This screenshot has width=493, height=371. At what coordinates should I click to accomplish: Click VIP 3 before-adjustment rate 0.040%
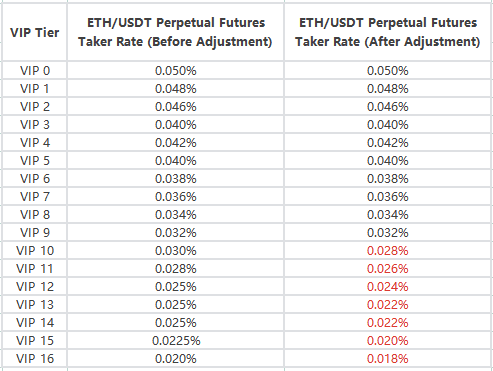[x=175, y=125]
